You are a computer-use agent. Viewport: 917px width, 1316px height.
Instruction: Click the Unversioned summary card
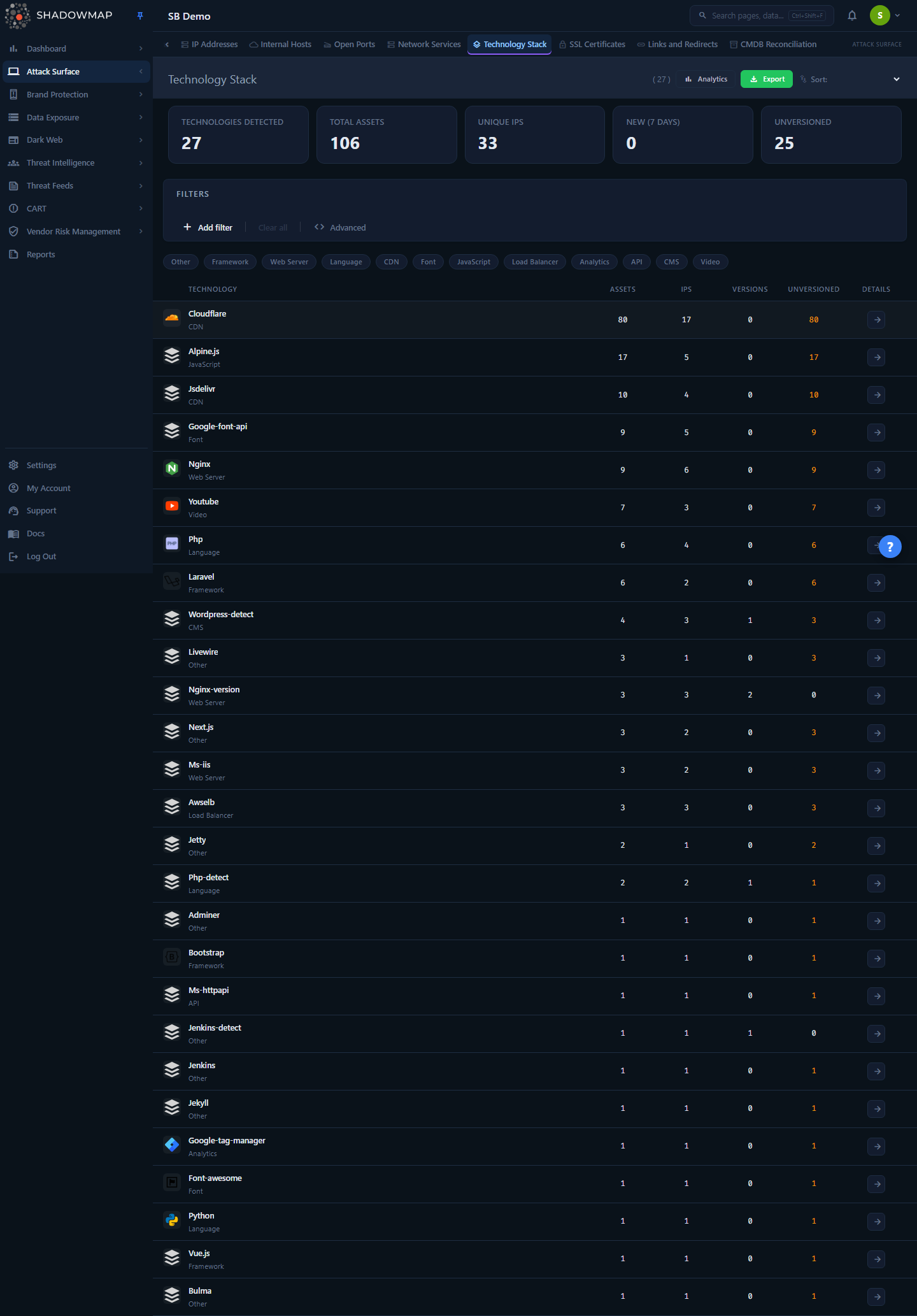831,134
